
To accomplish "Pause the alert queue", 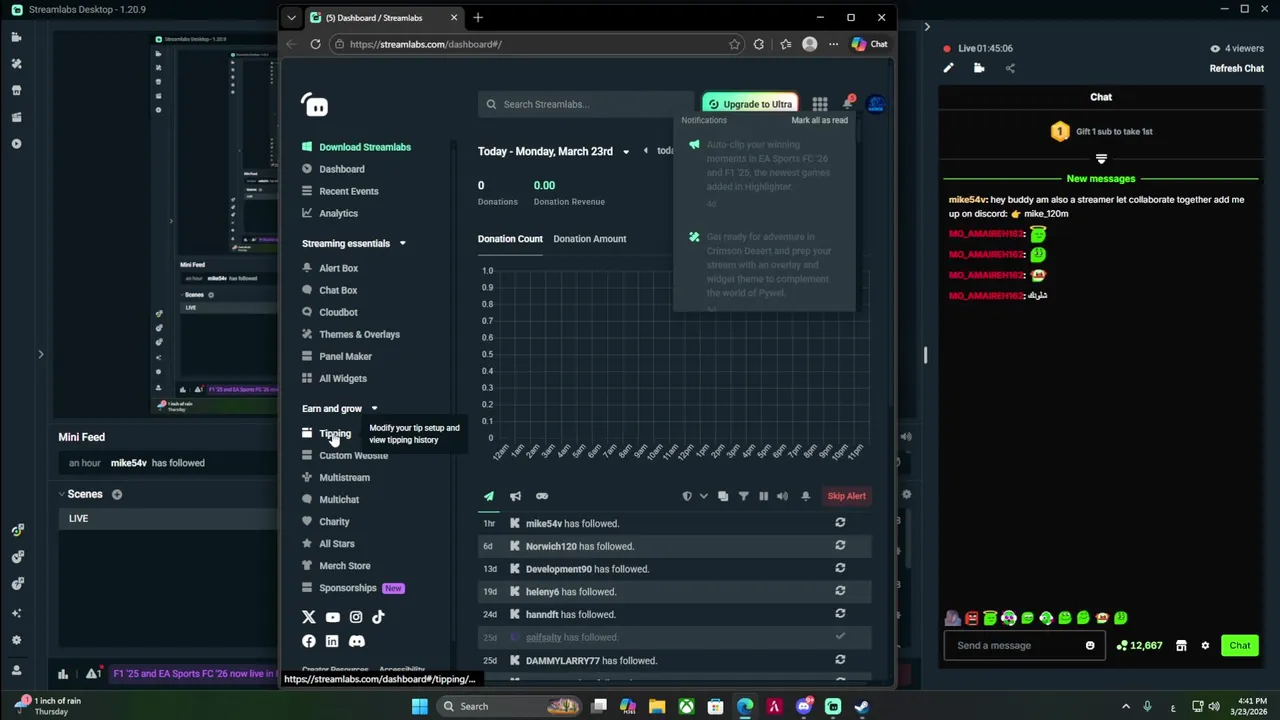I will (x=763, y=496).
